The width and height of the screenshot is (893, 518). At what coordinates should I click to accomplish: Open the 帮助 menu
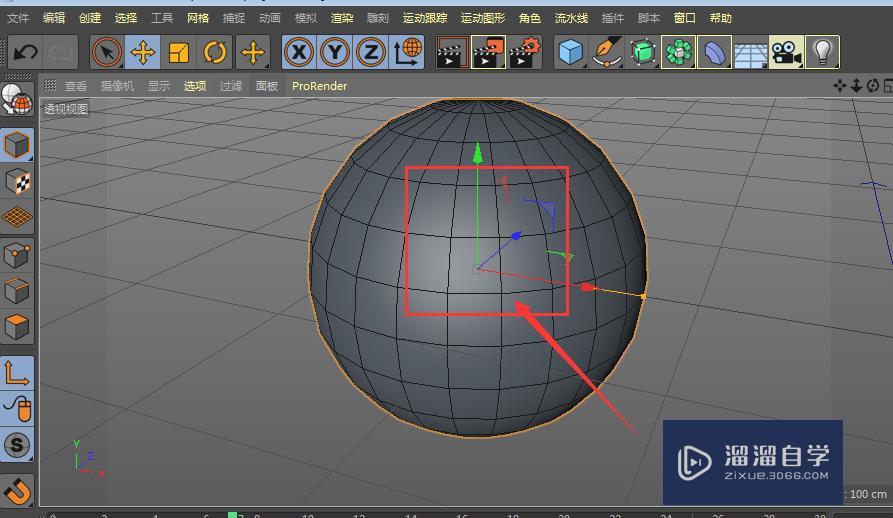[x=720, y=18]
